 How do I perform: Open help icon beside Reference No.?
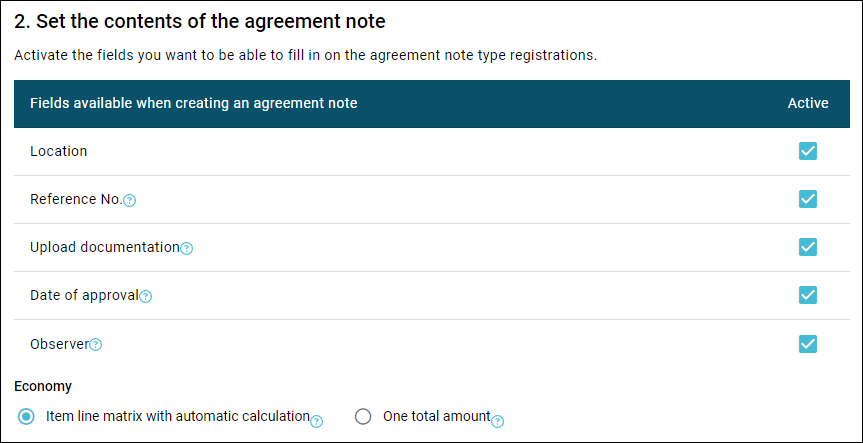[x=129, y=201]
